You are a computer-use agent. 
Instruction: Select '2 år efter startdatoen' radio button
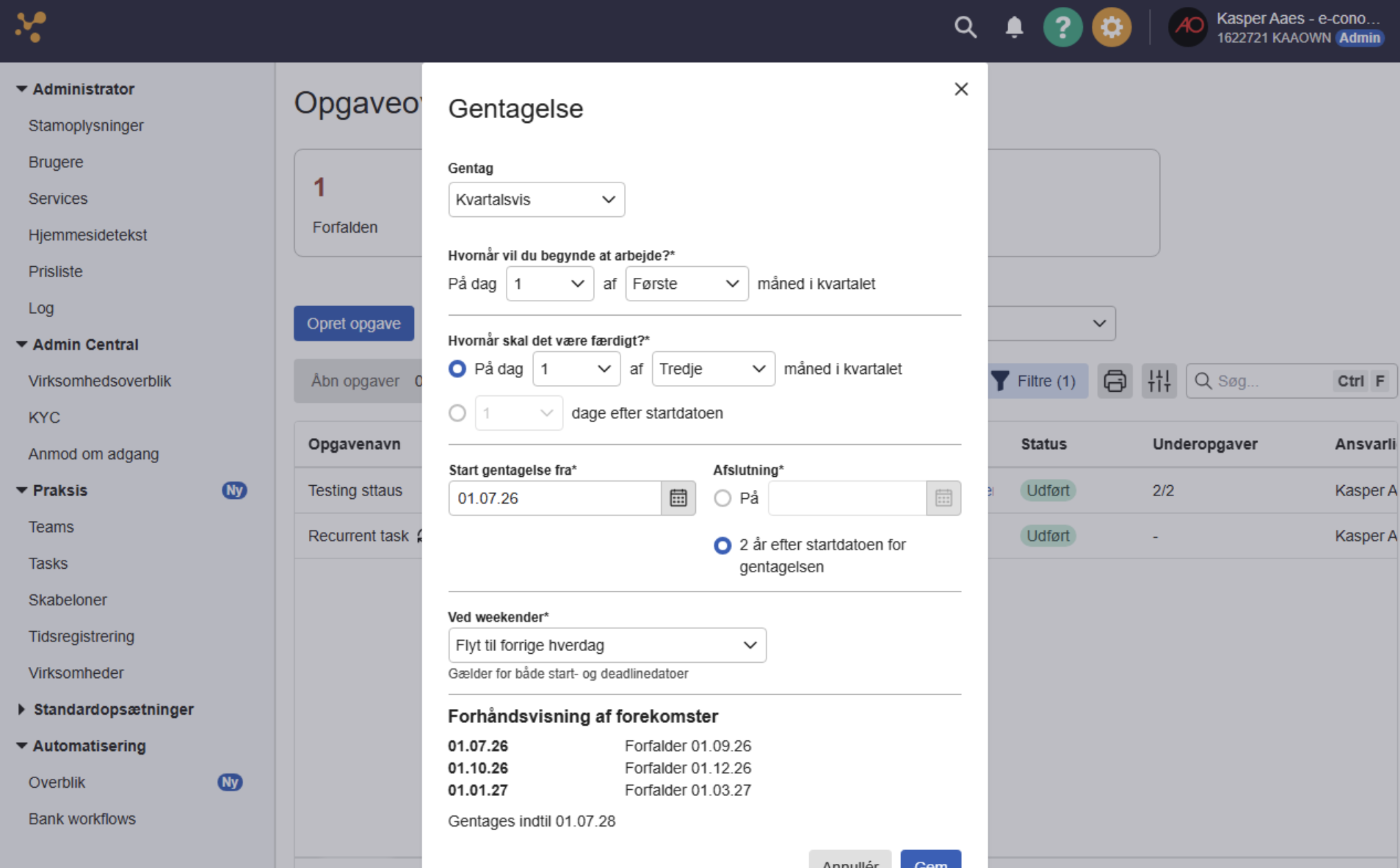click(722, 545)
